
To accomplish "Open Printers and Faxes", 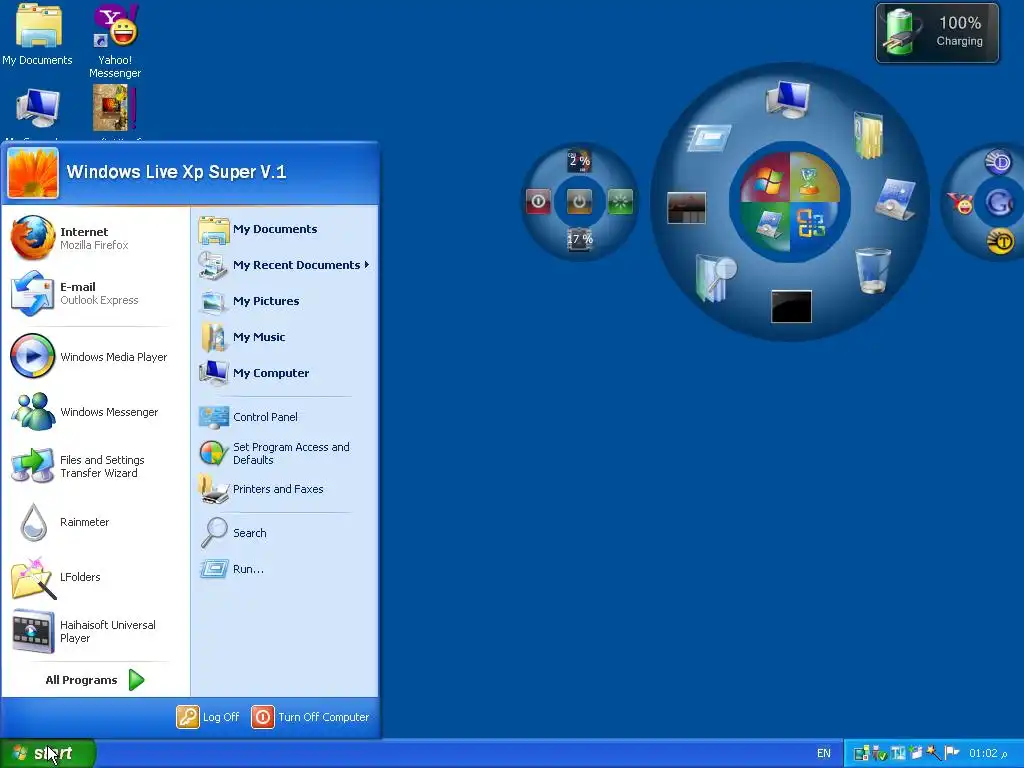I will coord(285,489).
